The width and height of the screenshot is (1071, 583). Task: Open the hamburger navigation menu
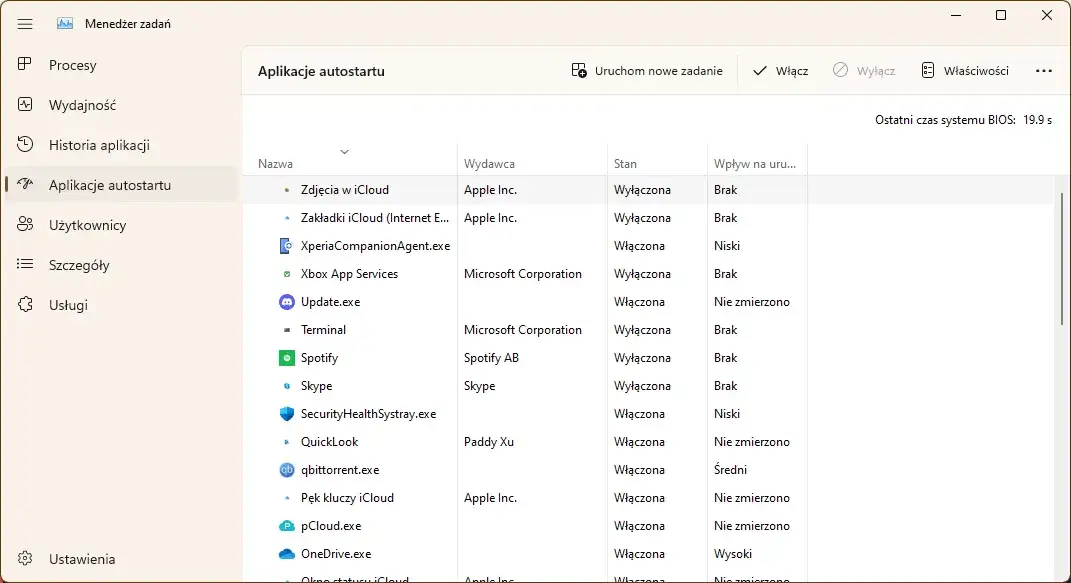pos(25,24)
